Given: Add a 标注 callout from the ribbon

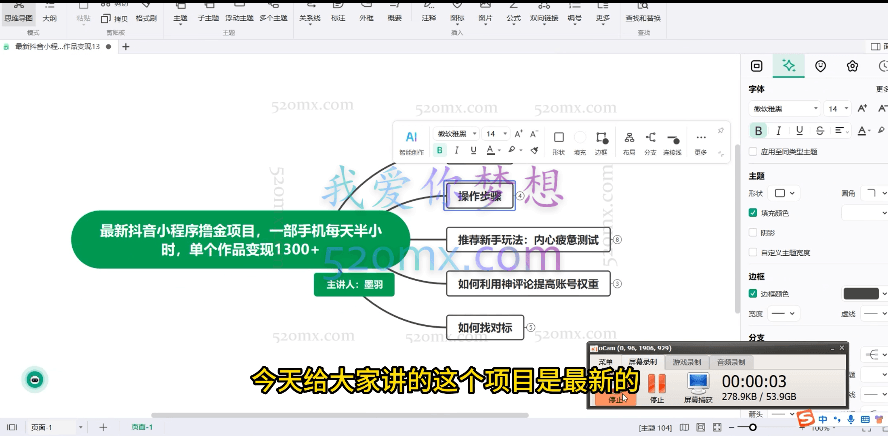Looking at the screenshot, I should click(338, 12).
